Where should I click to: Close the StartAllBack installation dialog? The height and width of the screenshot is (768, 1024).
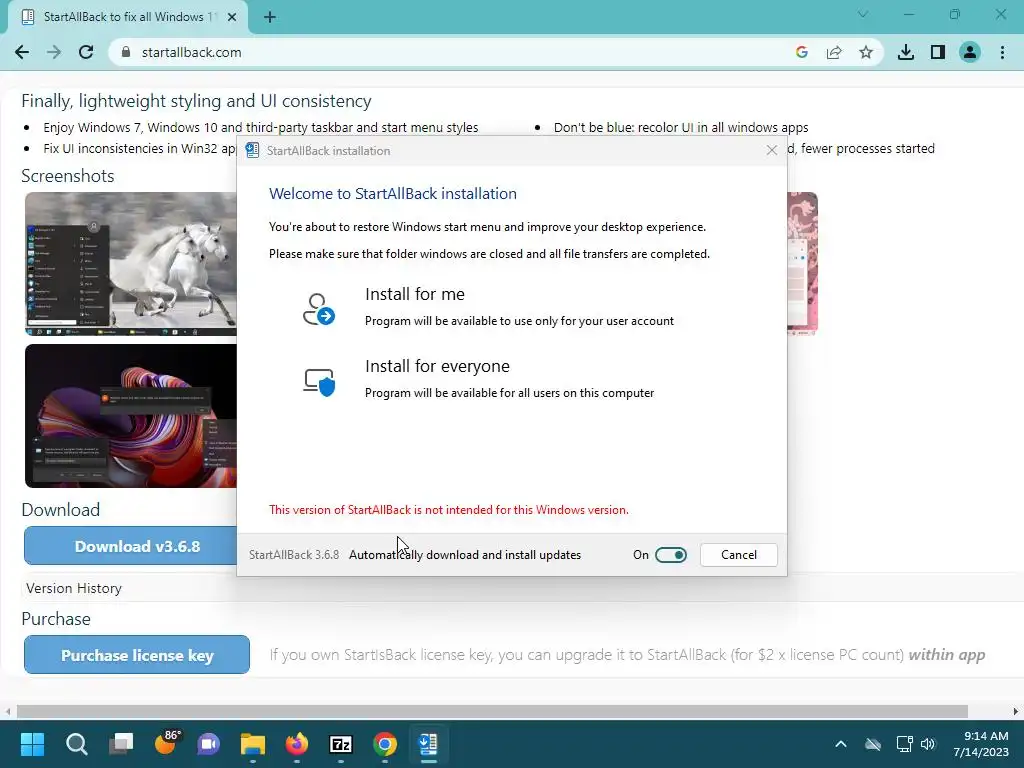point(772,150)
